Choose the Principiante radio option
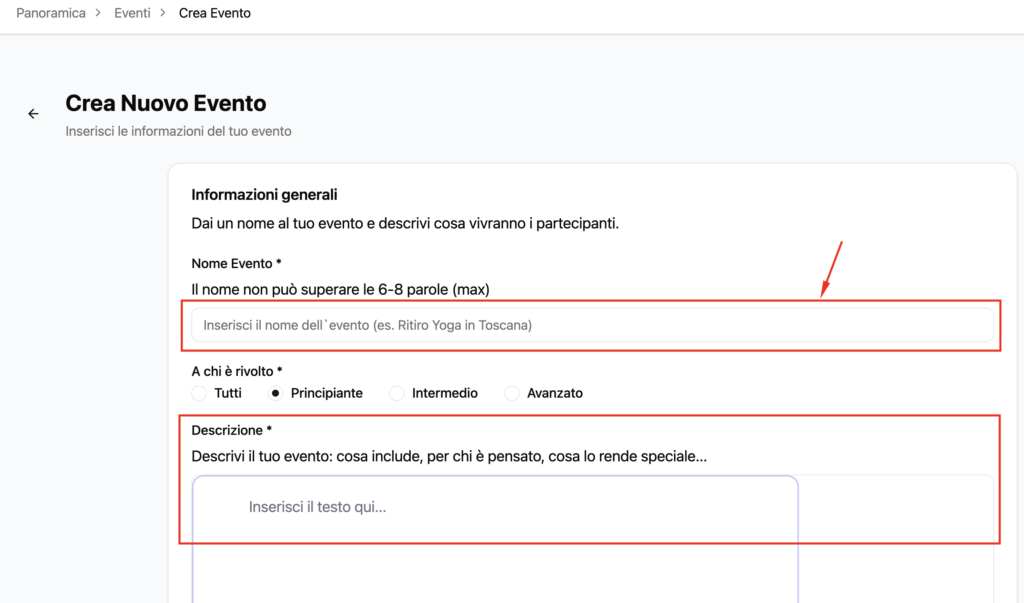This screenshot has width=1024, height=603. (276, 393)
